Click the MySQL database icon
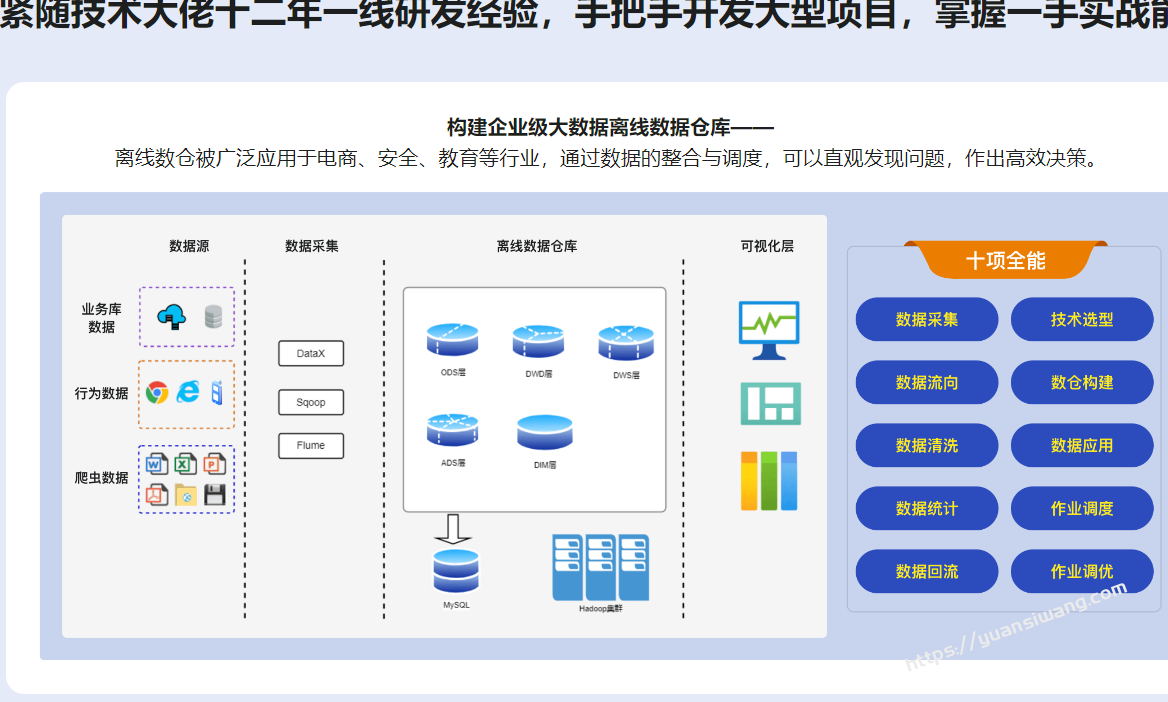The image size is (1168, 702). [456, 571]
